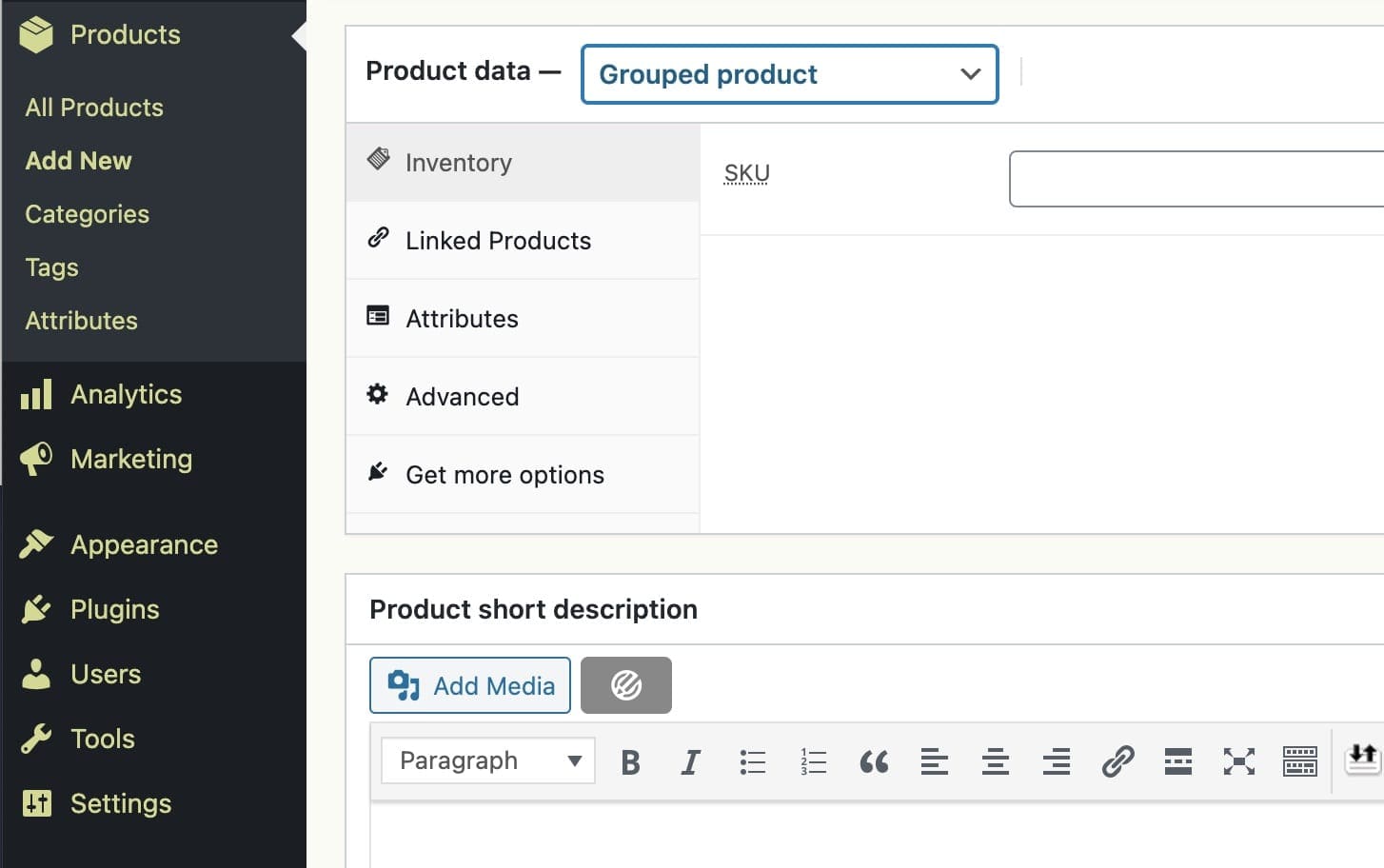This screenshot has height=868, width=1384.
Task: Insert Read More tag
Action: [x=1178, y=762]
